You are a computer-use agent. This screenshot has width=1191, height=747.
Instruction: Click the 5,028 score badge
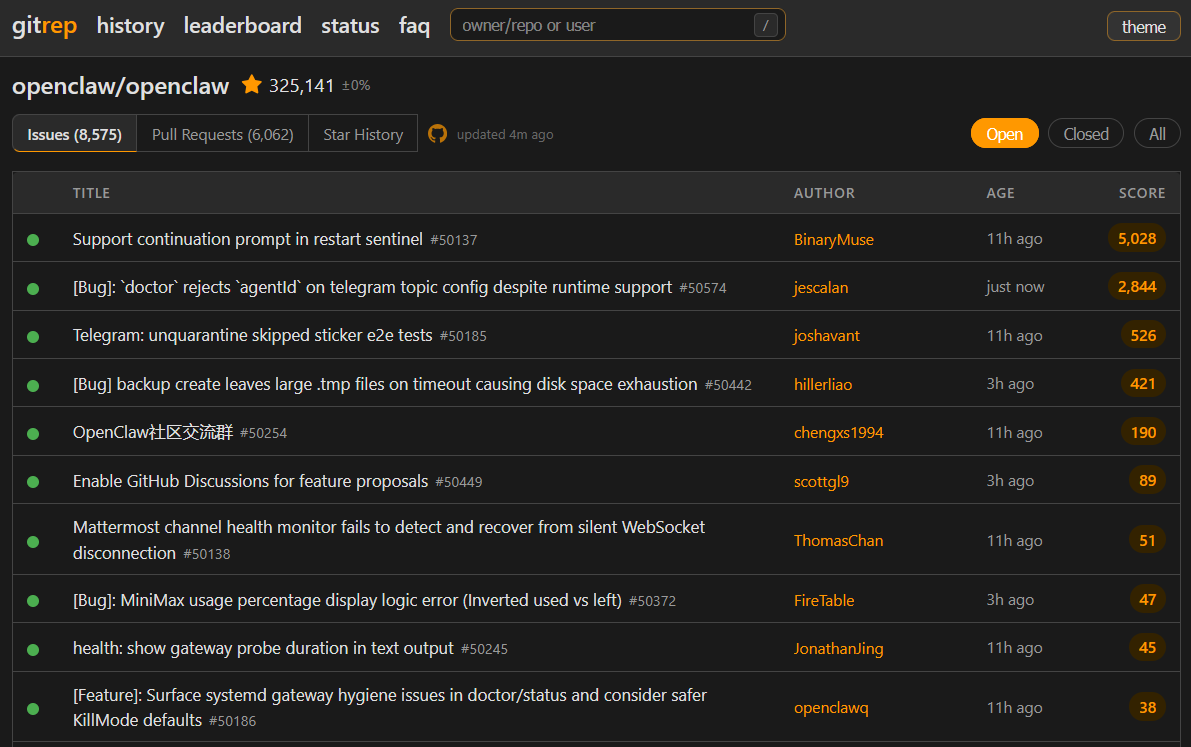[x=1136, y=239]
